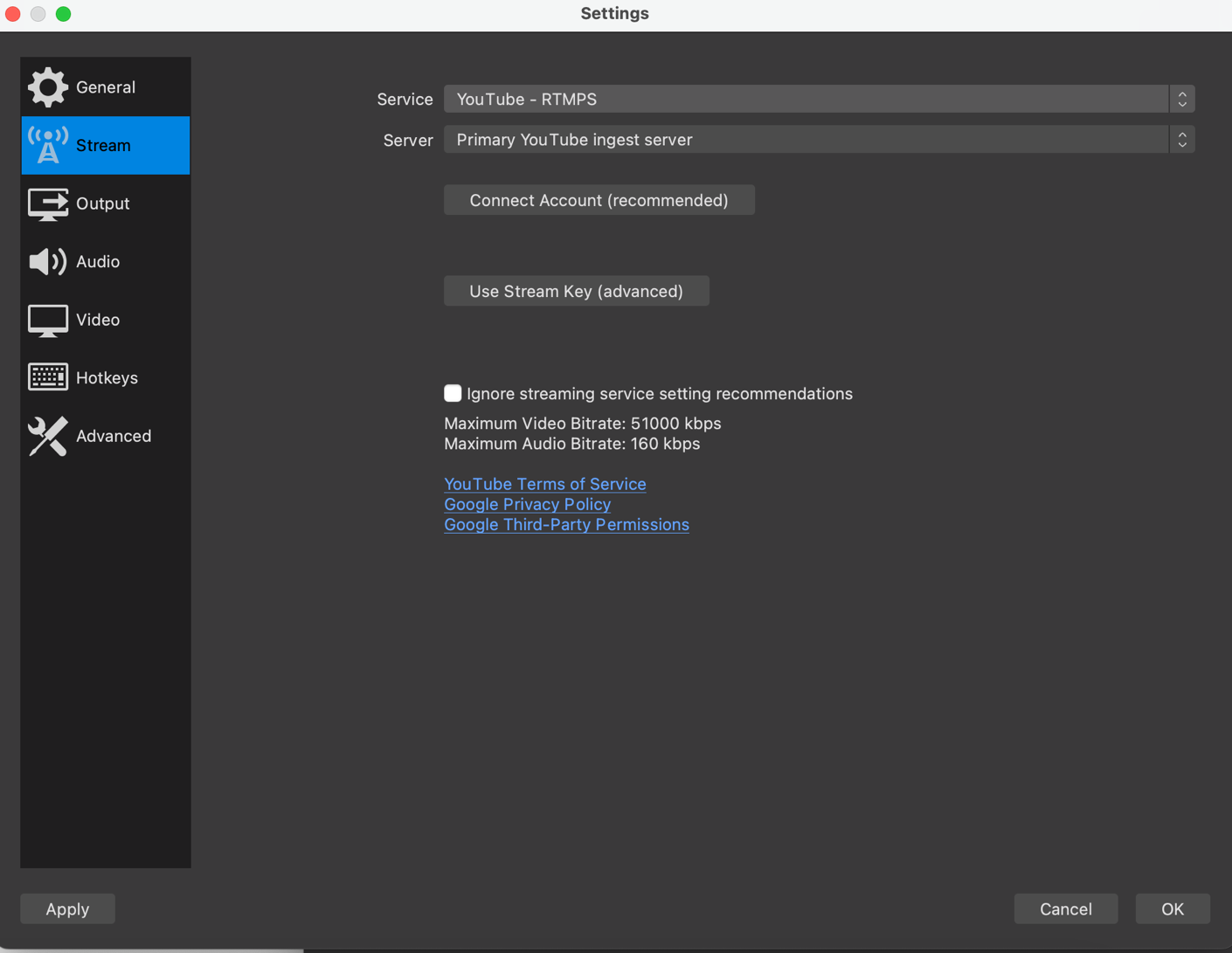Expand the Server dropdown list

pyautogui.click(x=806, y=140)
